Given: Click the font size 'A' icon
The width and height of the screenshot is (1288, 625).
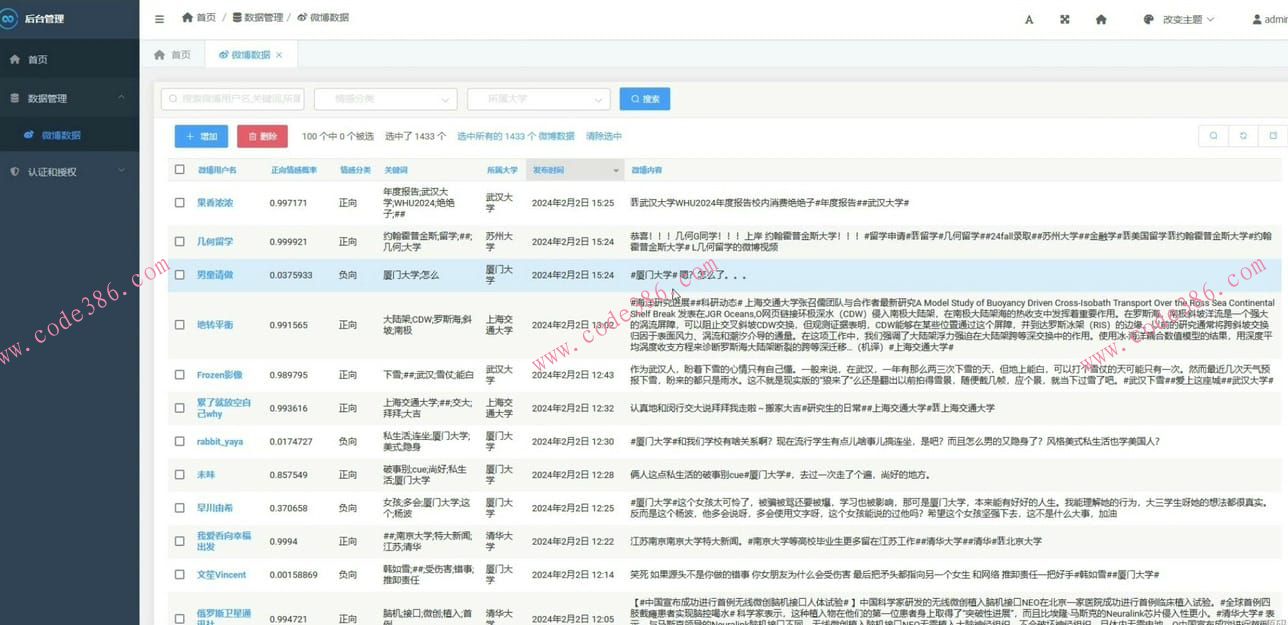Looking at the screenshot, I should click(x=1029, y=17).
